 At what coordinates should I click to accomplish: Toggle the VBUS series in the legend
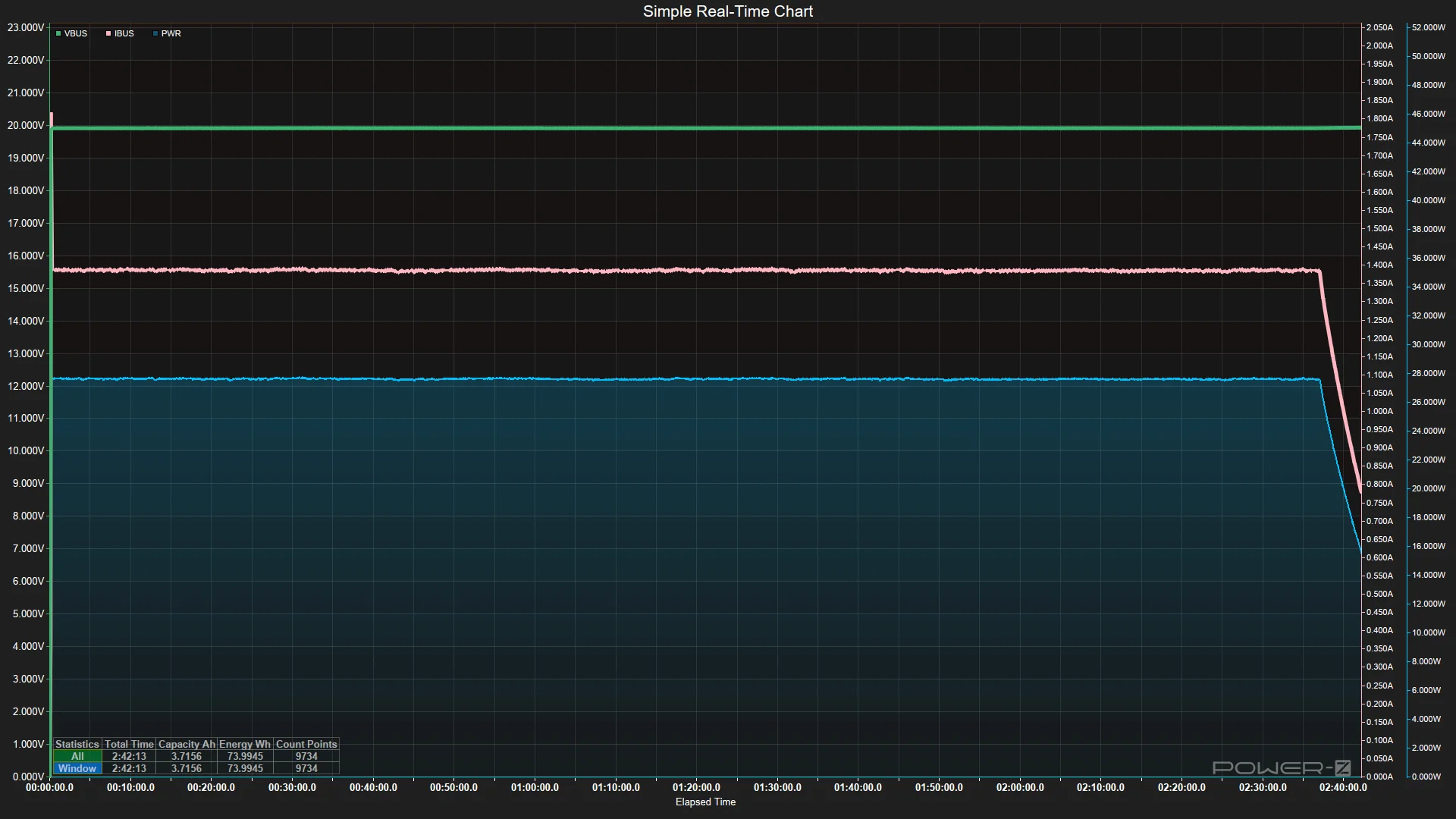click(71, 33)
